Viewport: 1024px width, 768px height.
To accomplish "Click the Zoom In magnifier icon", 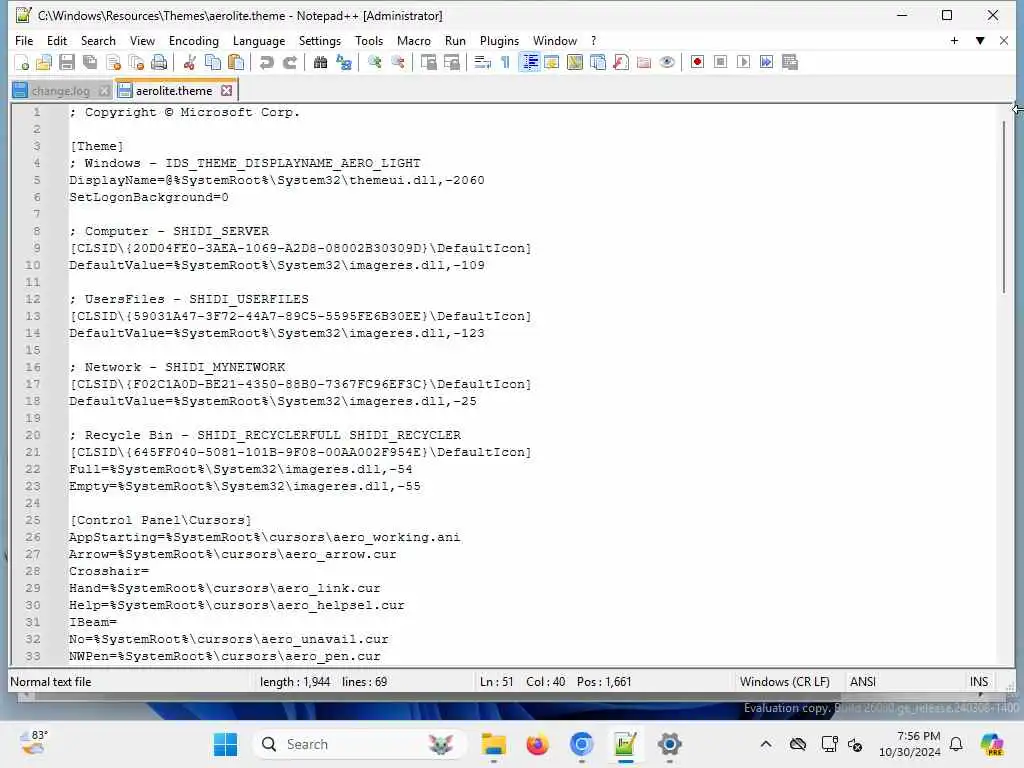I will (374, 63).
